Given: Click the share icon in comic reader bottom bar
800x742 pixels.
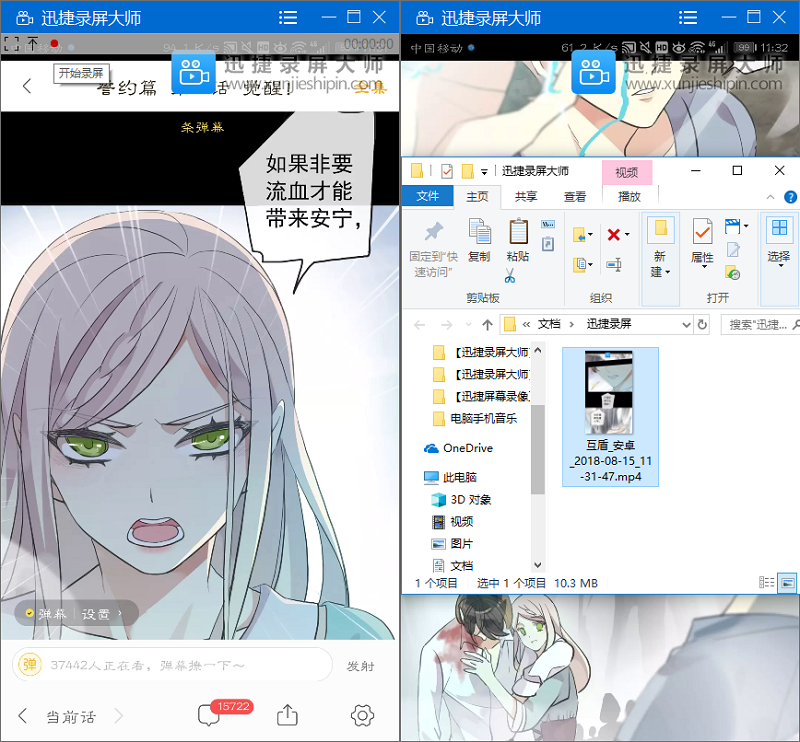Looking at the screenshot, I should tap(287, 715).
